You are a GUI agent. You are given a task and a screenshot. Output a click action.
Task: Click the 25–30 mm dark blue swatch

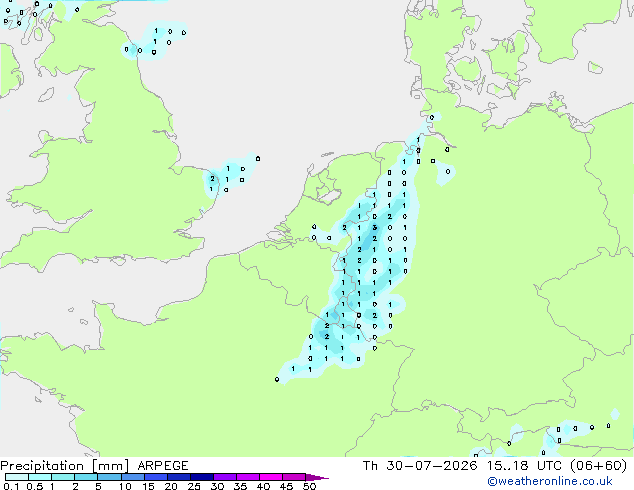coord(202,477)
